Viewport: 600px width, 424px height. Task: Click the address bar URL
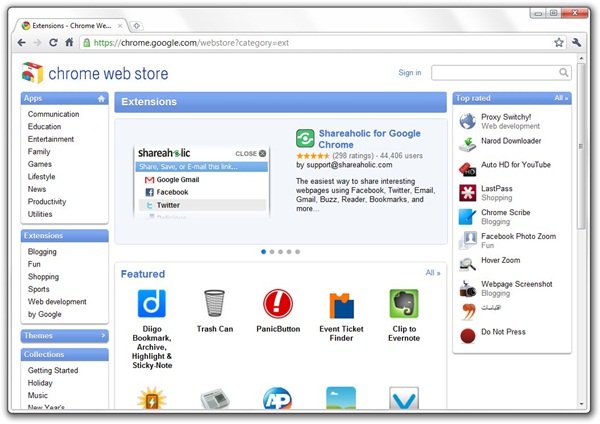point(191,42)
